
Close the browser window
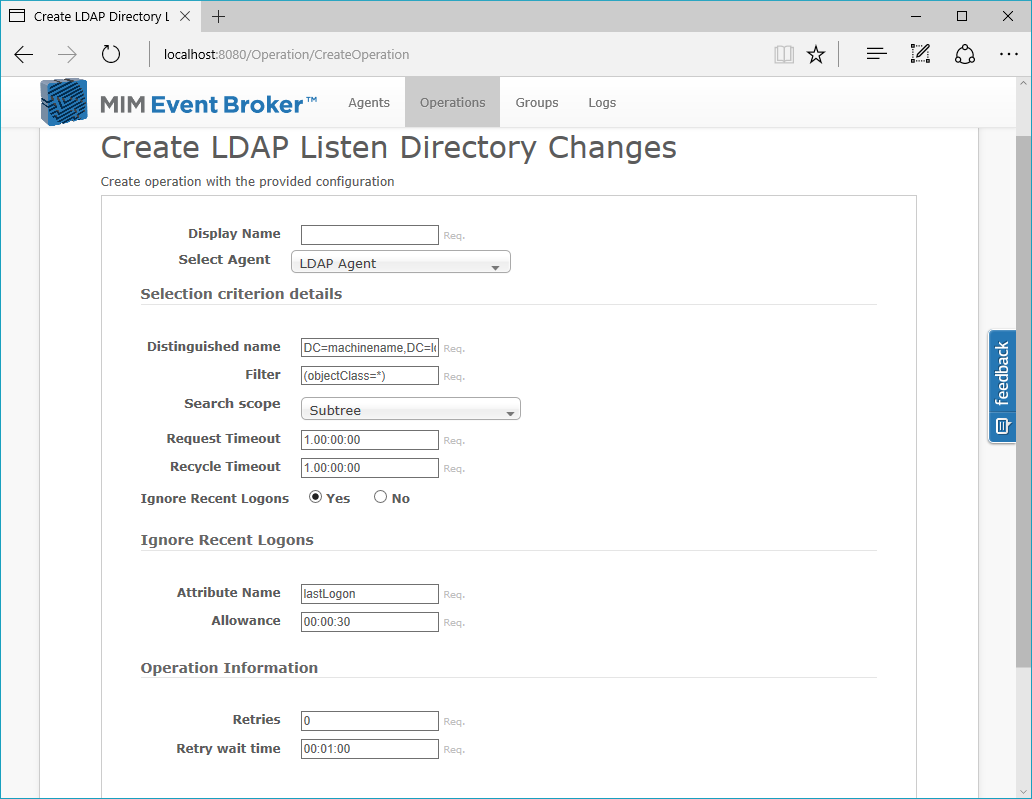click(x=1008, y=16)
